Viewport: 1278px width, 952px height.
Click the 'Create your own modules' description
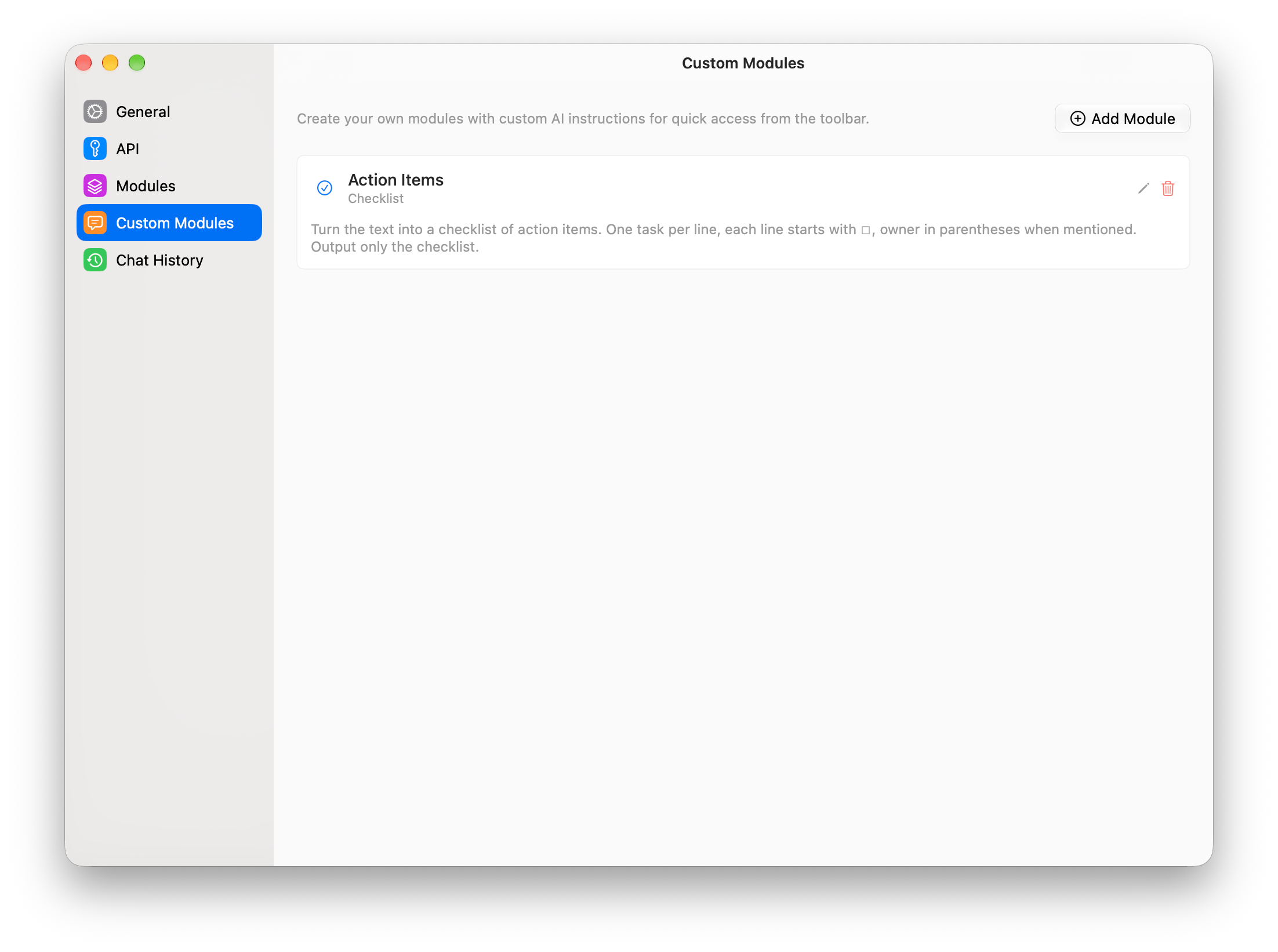tap(583, 119)
